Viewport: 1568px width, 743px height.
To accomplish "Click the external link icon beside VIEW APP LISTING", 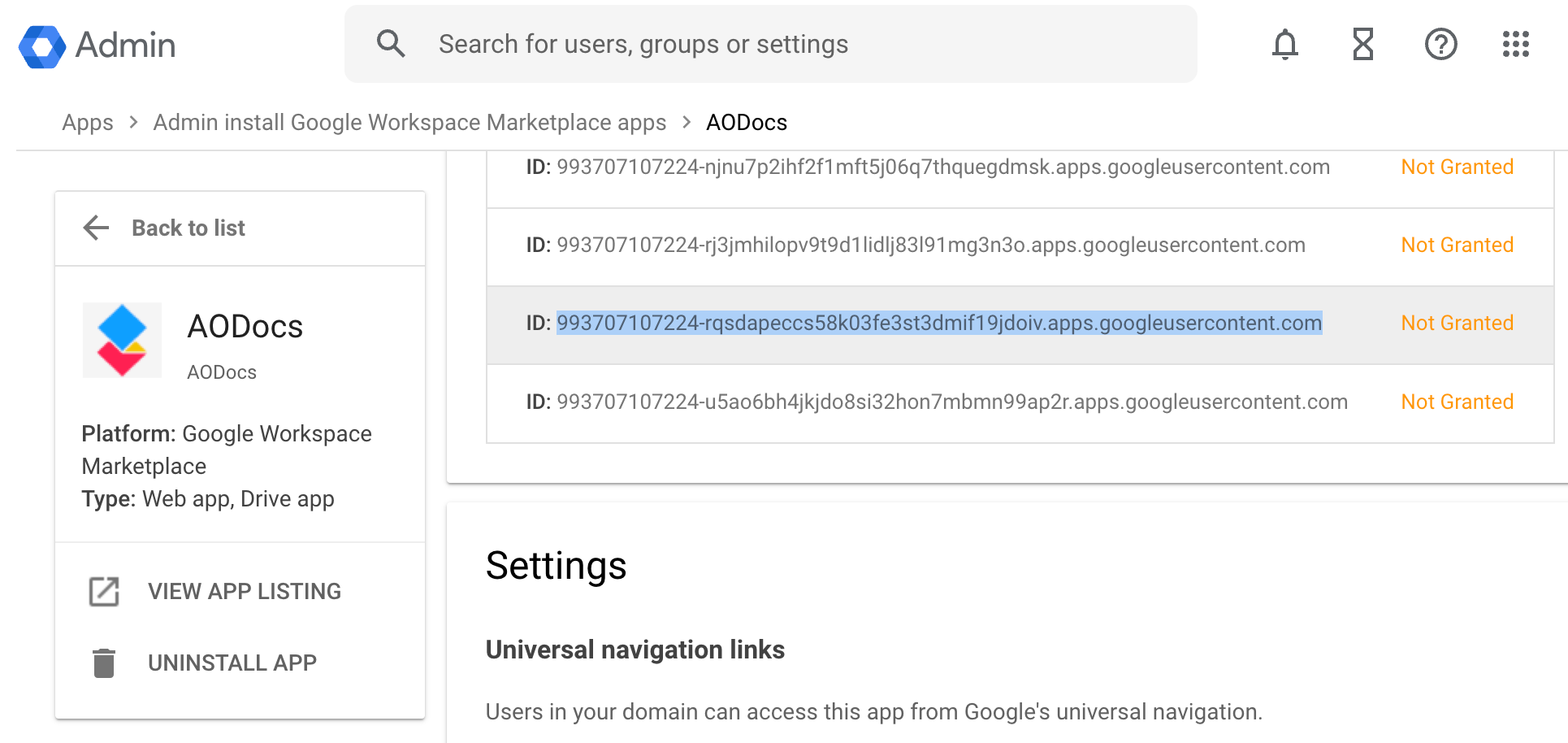I will (103, 591).
